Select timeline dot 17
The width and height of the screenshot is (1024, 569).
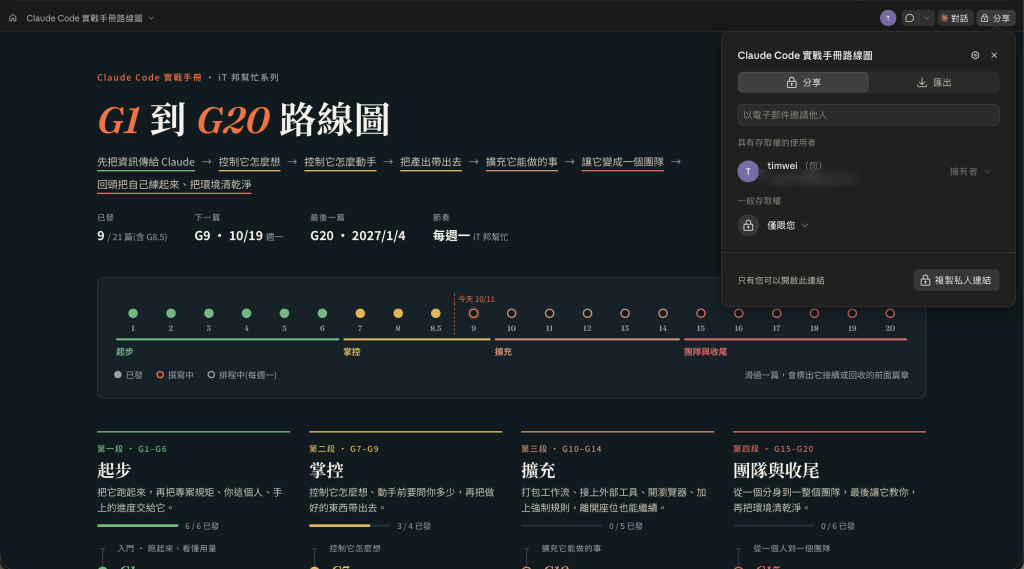[x=776, y=314]
